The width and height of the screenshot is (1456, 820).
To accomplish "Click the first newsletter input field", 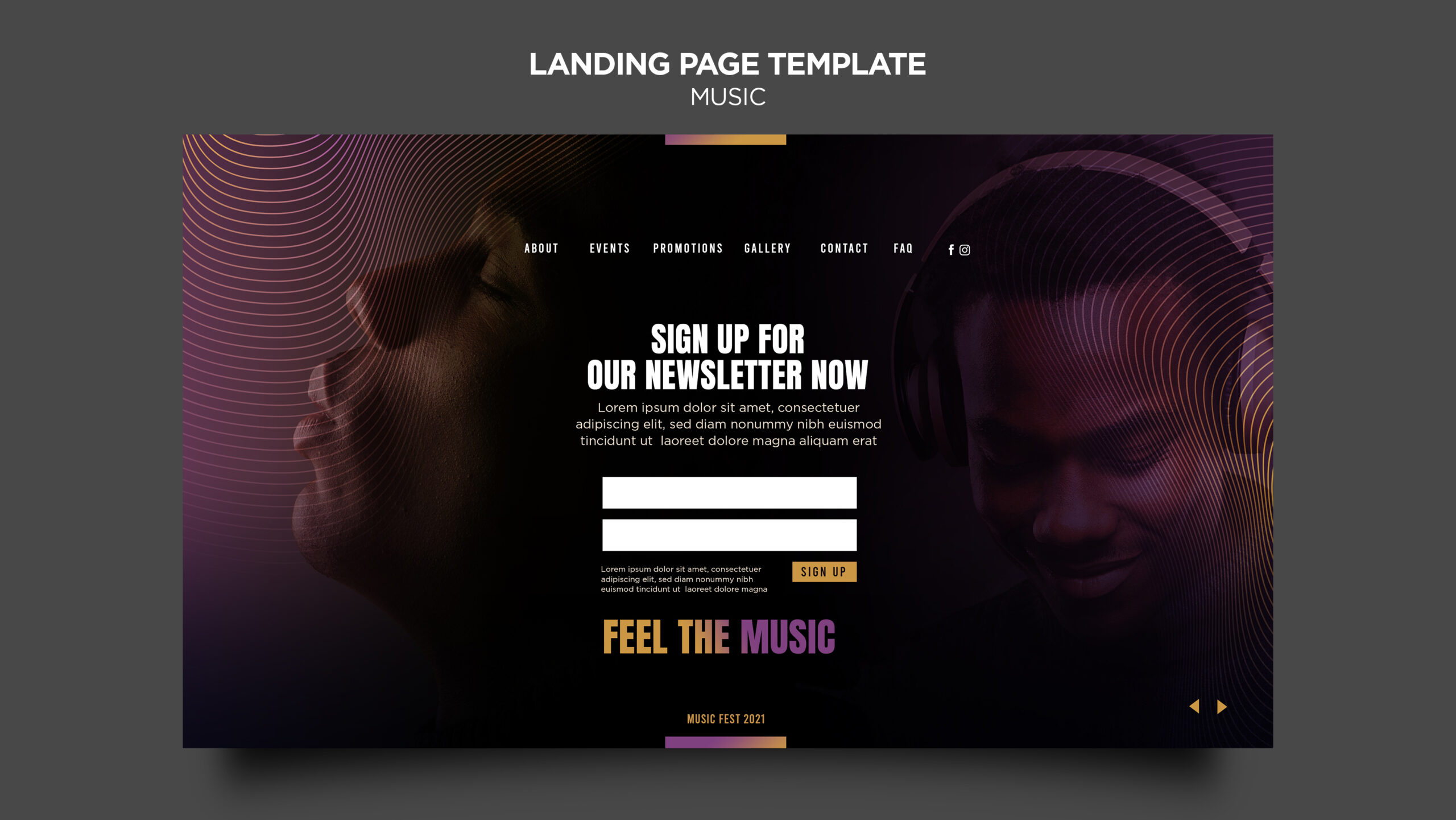I will [x=729, y=492].
